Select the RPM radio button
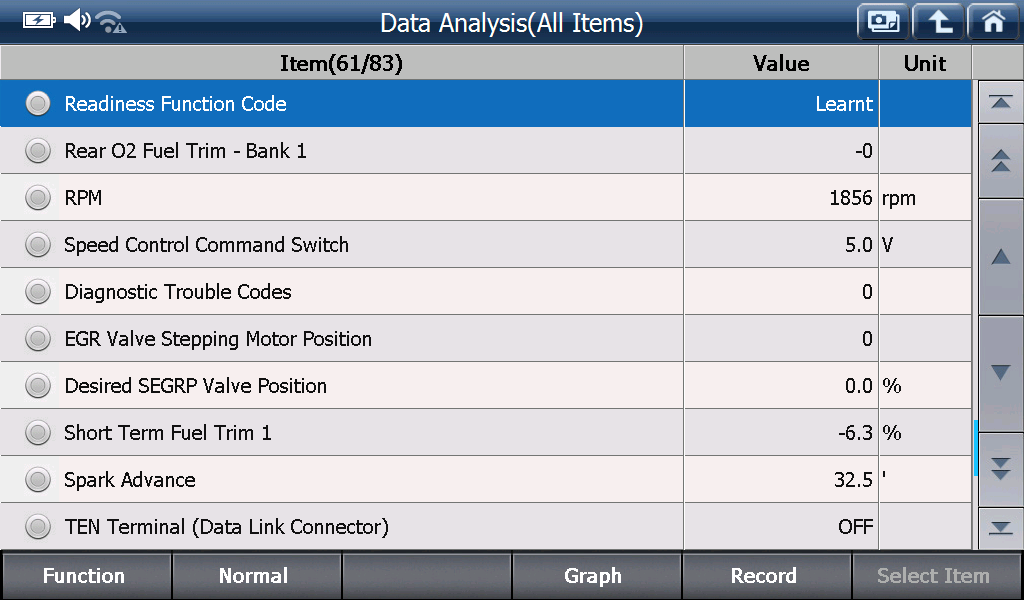1024x600 pixels. click(x=38, y=197)
